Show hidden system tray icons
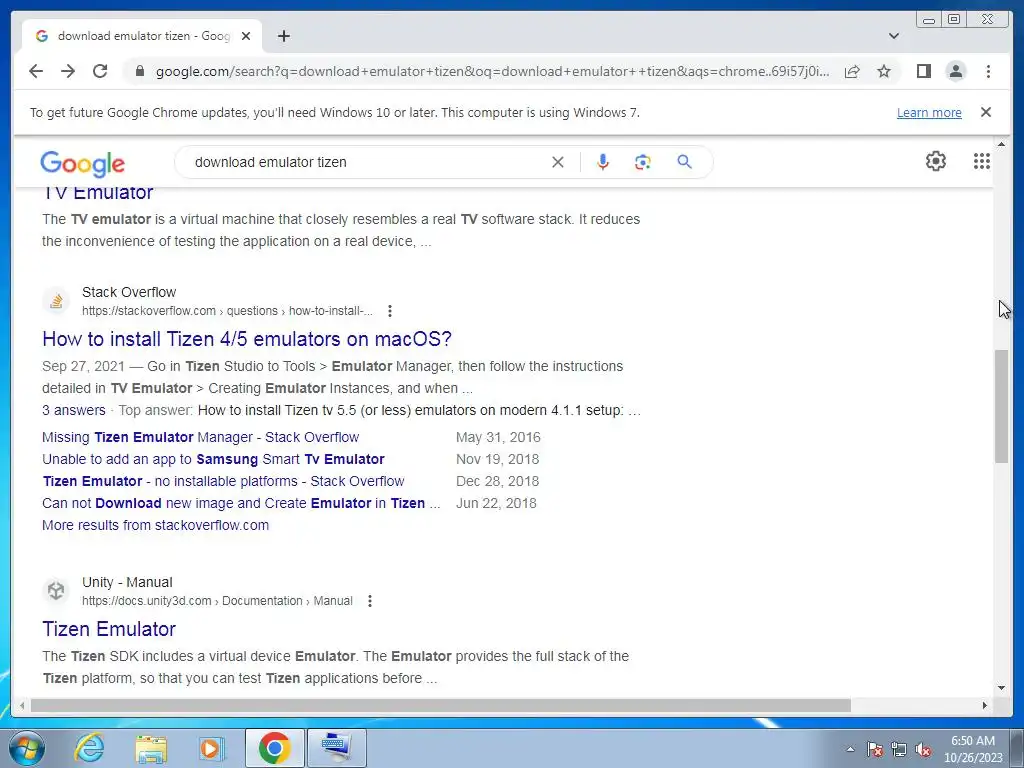This screenshot has width=1024, height=768. (x=850, y=750)
